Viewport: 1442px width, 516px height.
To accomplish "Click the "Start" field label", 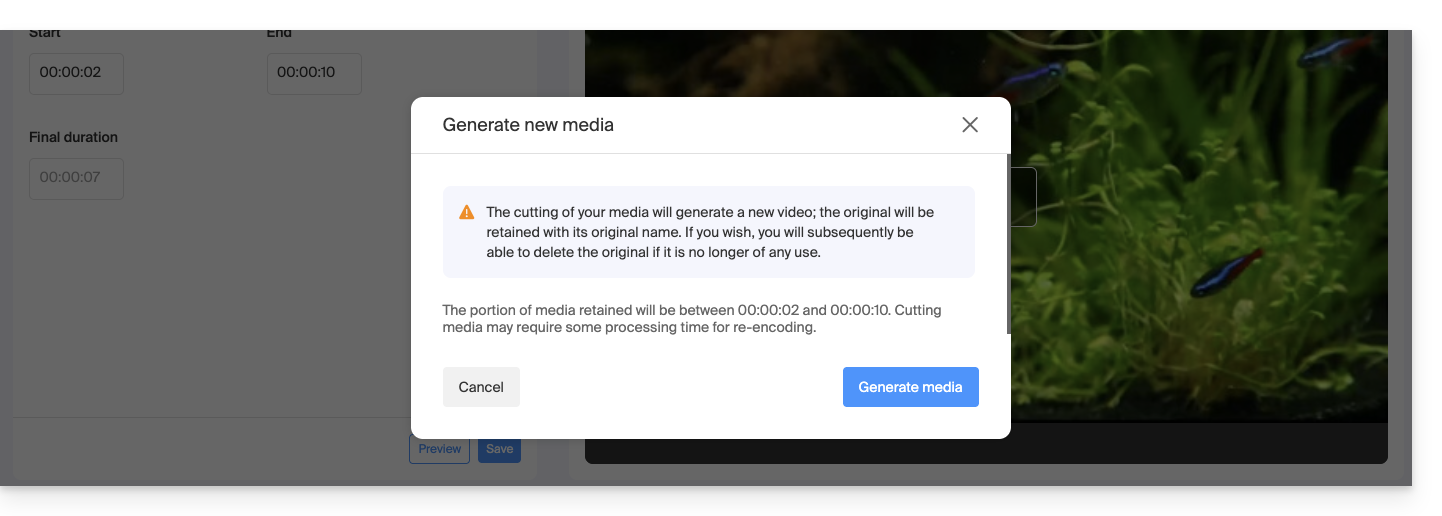I will click(45, 33).
